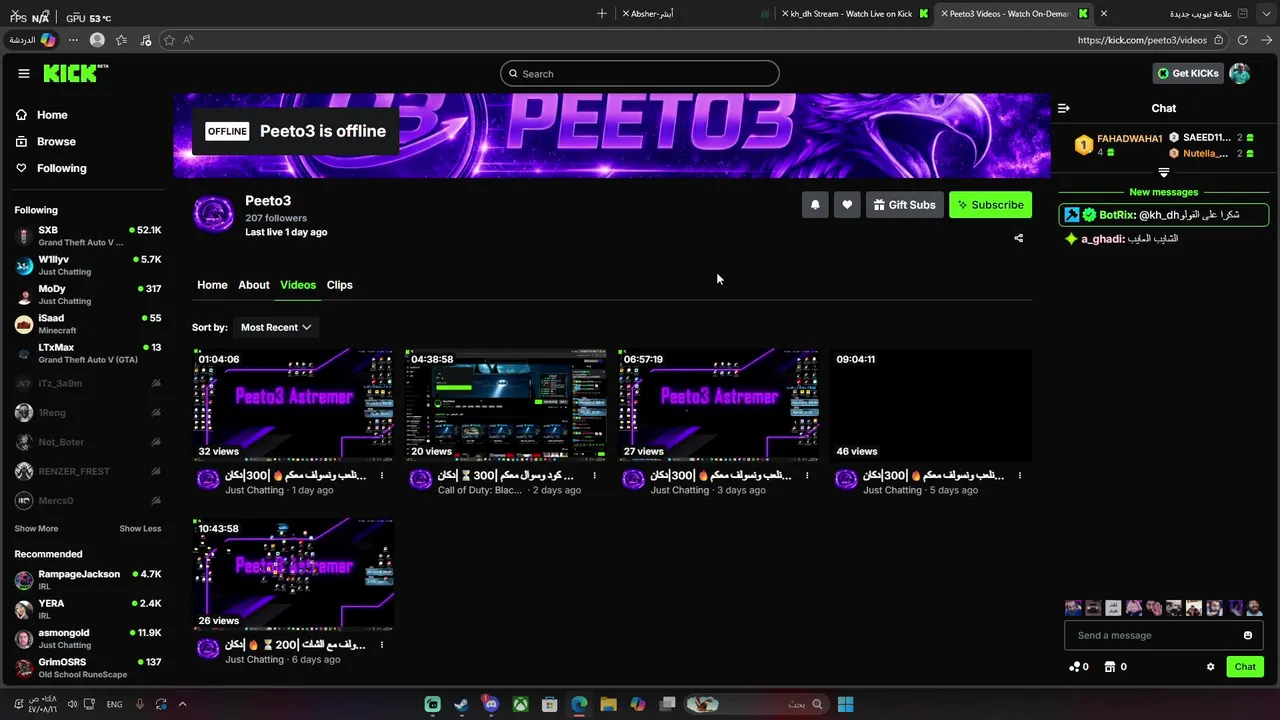The height and width of the screenshot is (720, 1280).
Task: Click Show More under Following
Action: [x=36, y=529]
